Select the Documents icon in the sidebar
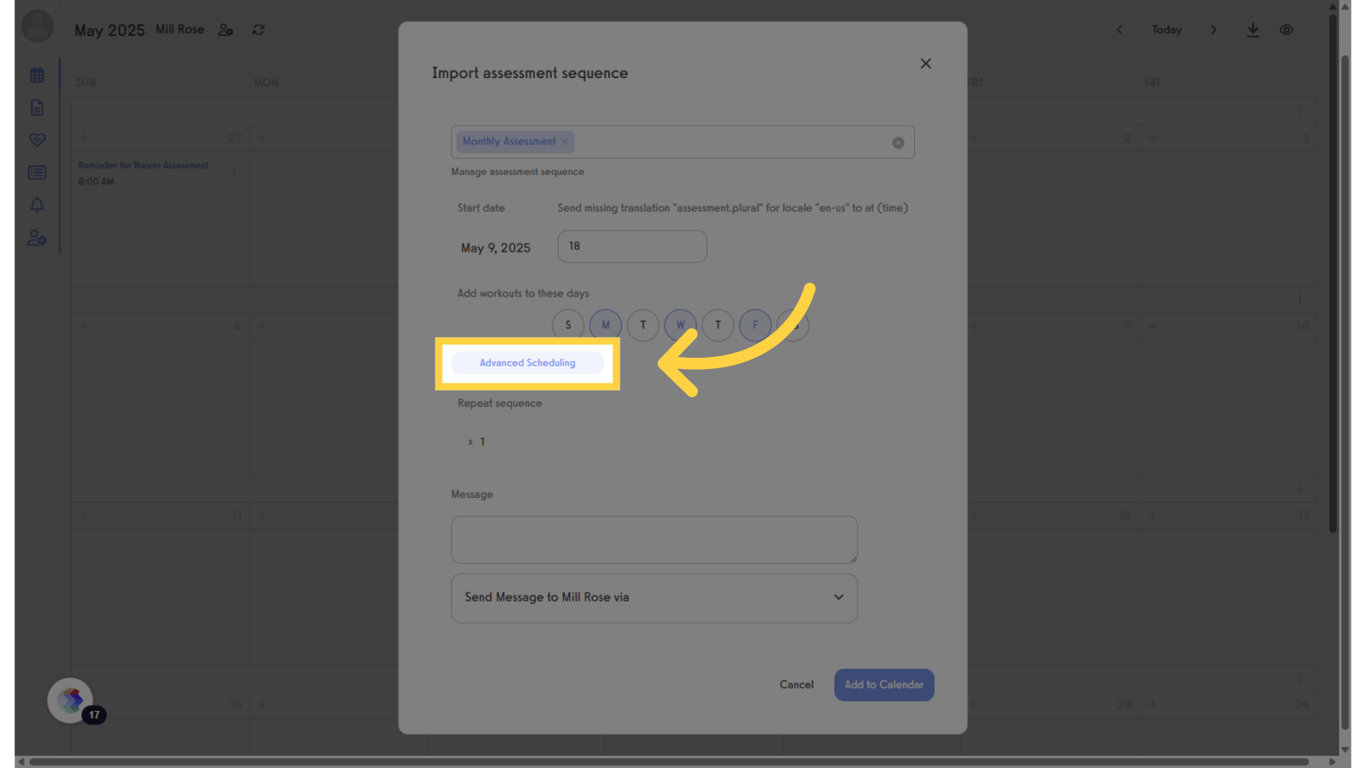 click(x=37, y=107)
